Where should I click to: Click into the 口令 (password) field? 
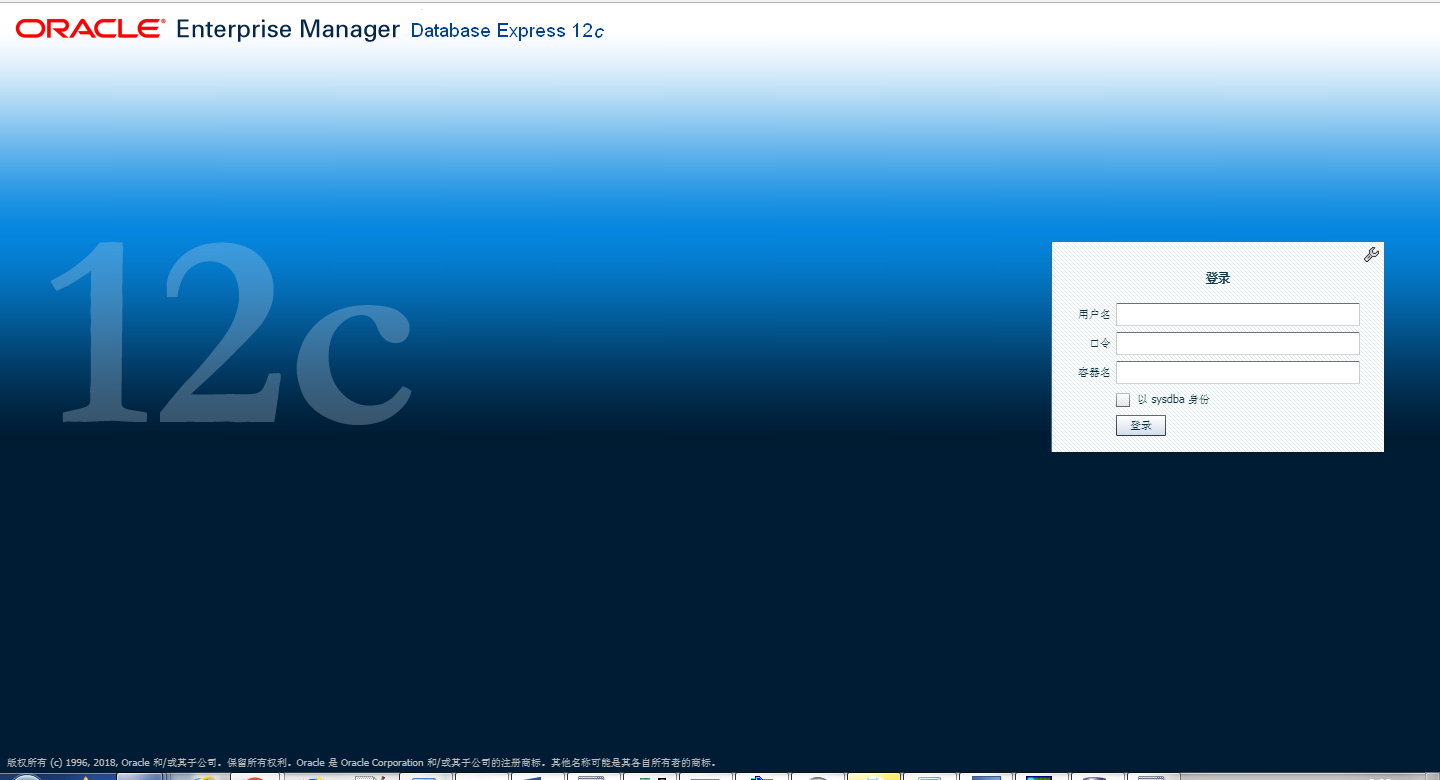(1238, 343)
